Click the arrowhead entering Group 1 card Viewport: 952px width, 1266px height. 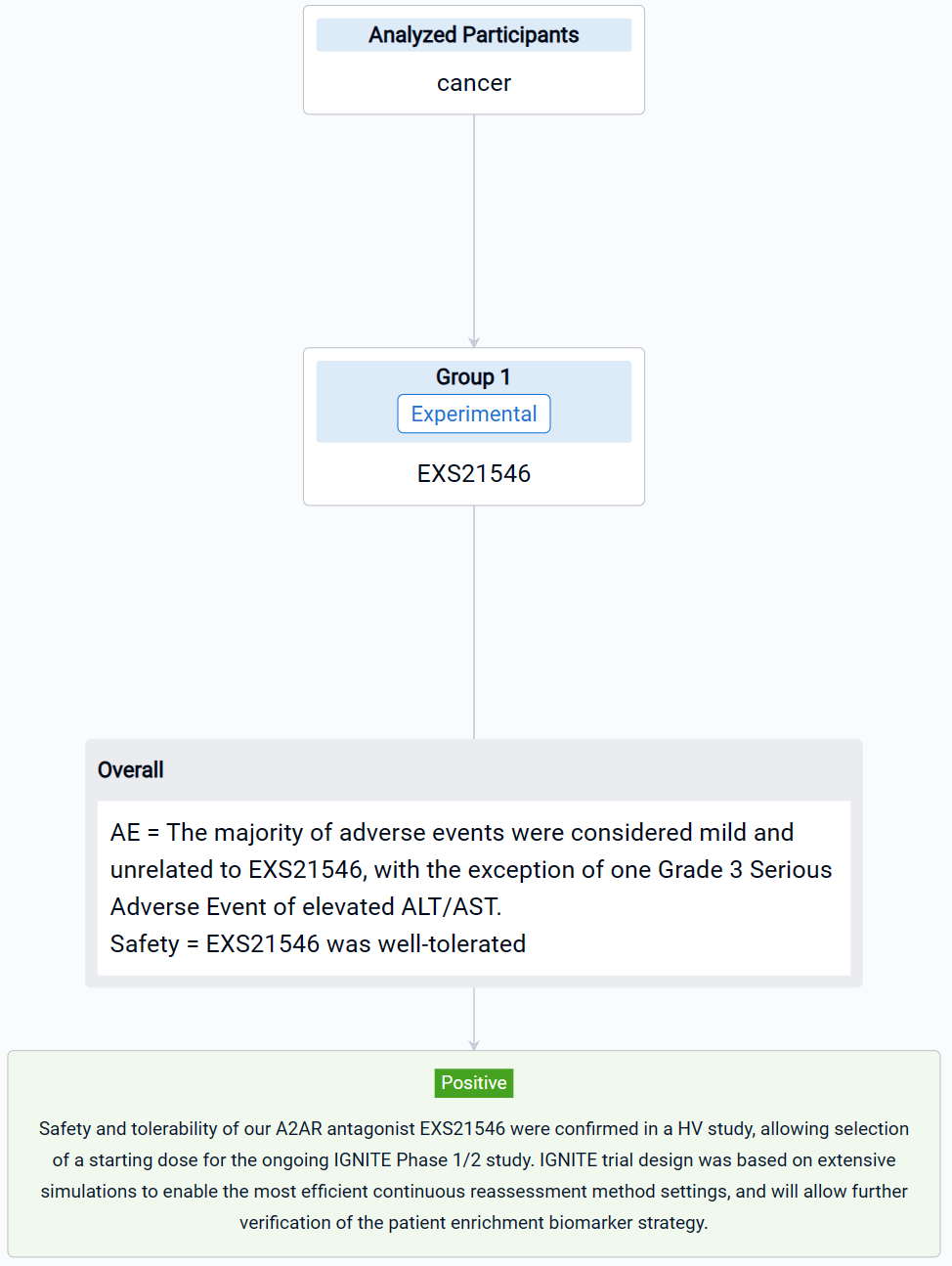coord(474,342)
